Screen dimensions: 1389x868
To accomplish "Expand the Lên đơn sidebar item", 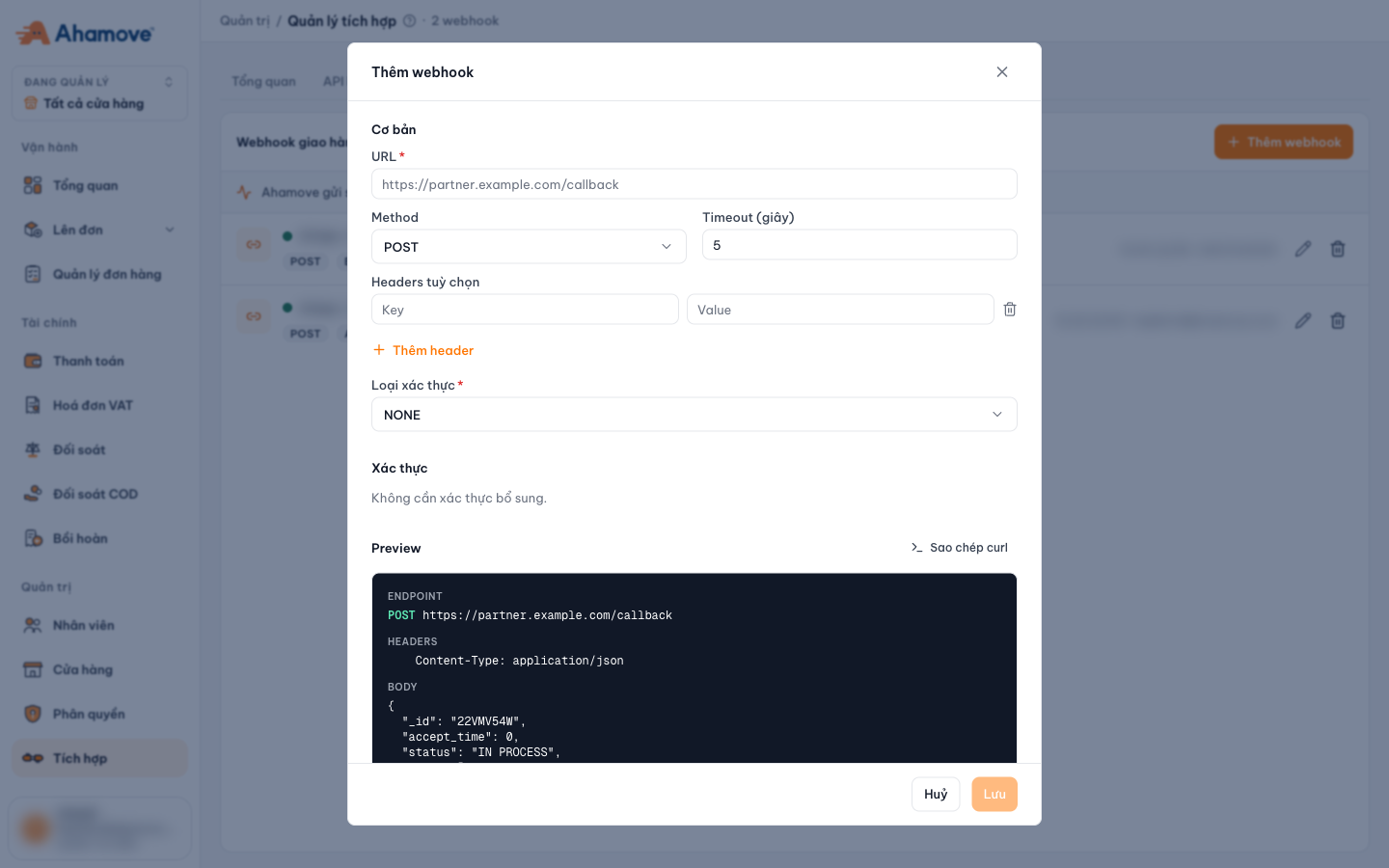I will 99,230.
